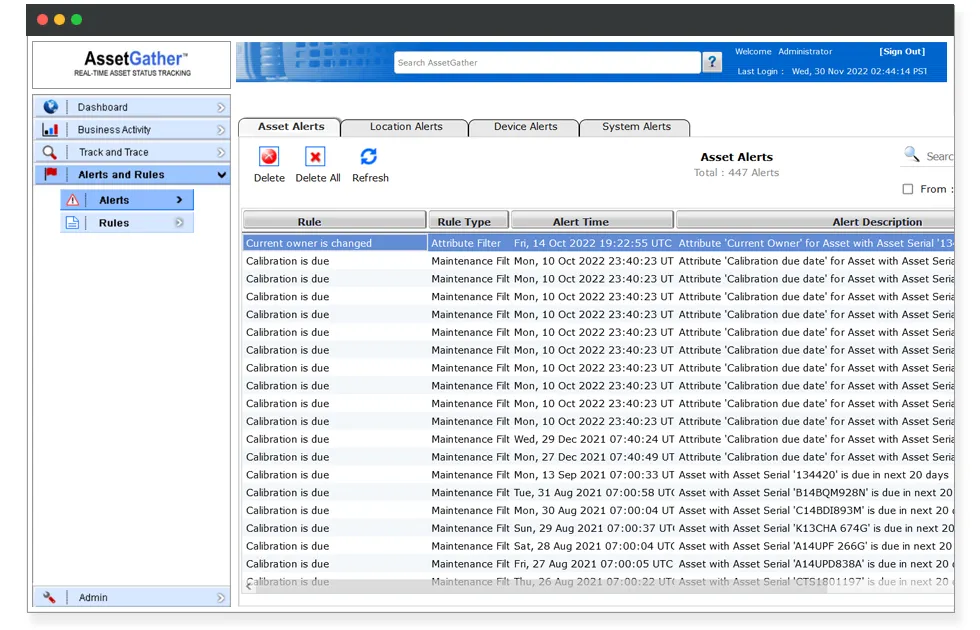Sort by the Rule column header

pyautogui.click(x=334, y=221)
